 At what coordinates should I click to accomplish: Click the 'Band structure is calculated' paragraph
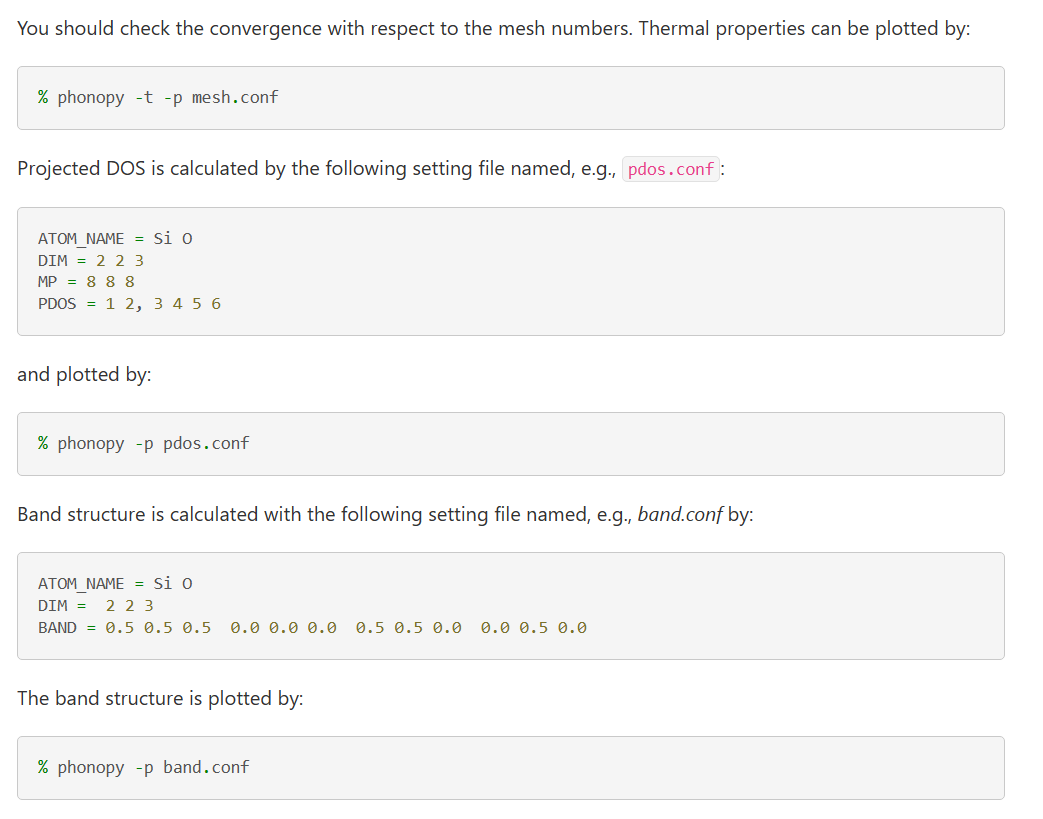pyautogui.click(x=385, y=514)
